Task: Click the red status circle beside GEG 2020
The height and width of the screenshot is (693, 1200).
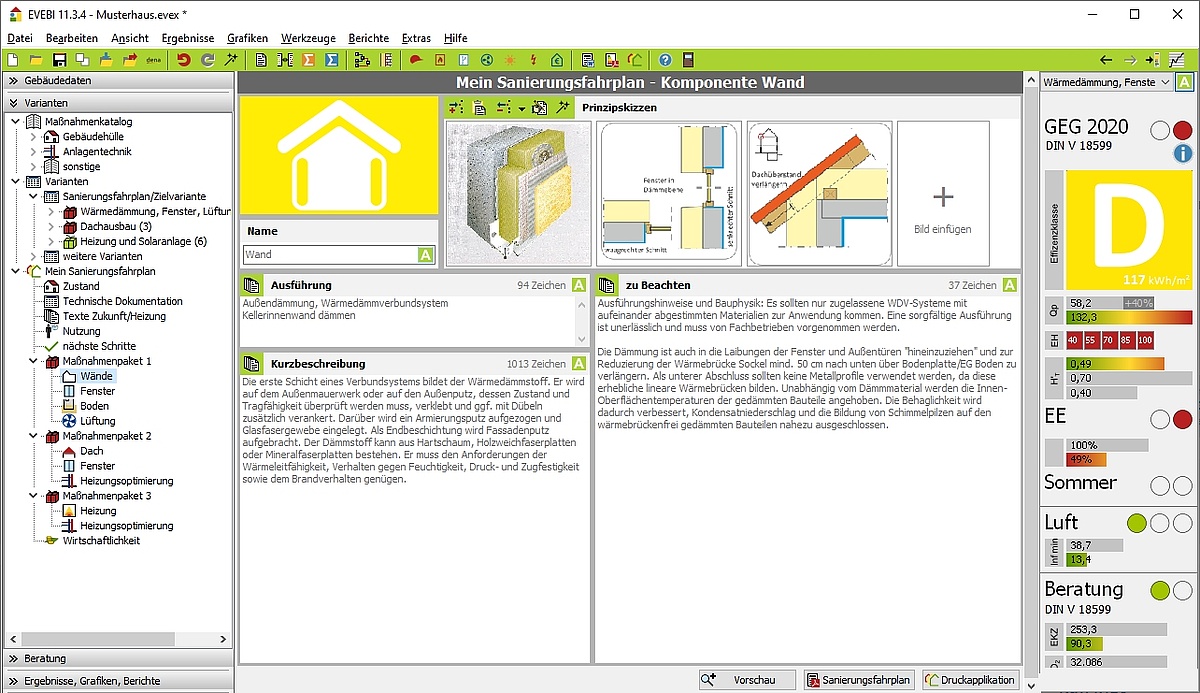Action: tap(1182, 130)
